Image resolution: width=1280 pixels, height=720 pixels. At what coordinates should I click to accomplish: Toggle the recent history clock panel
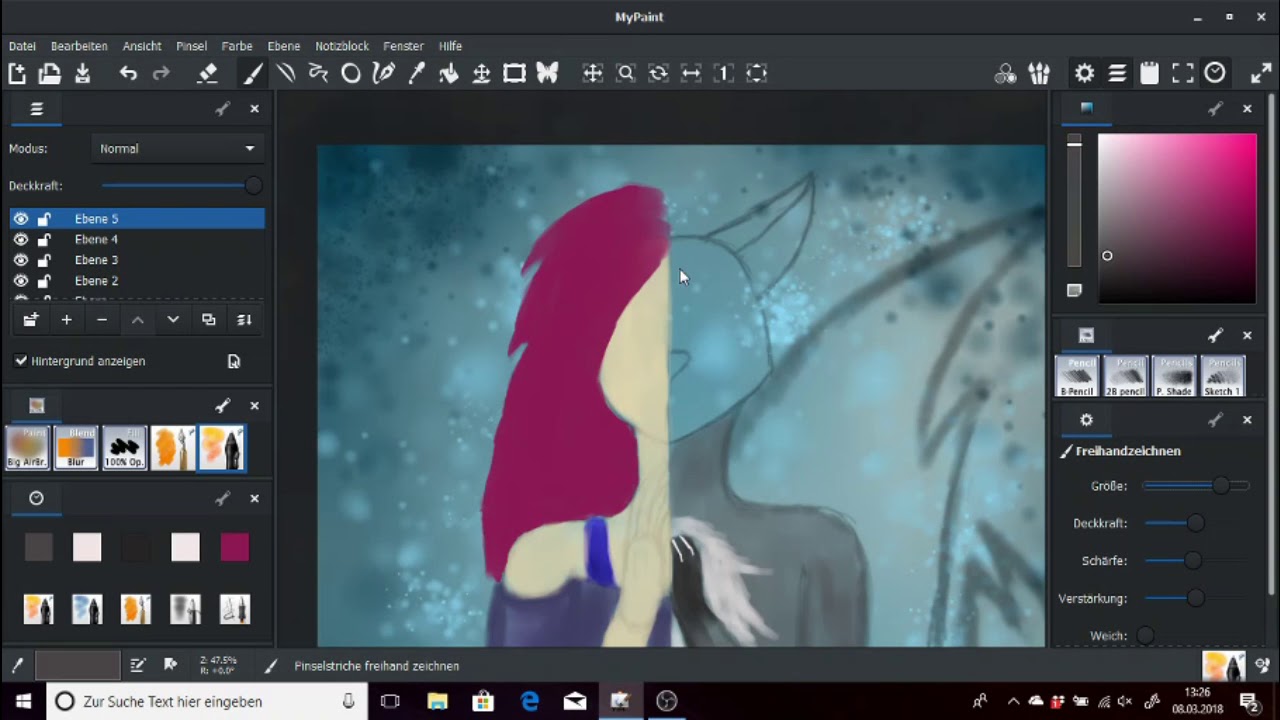[1215, 73]
